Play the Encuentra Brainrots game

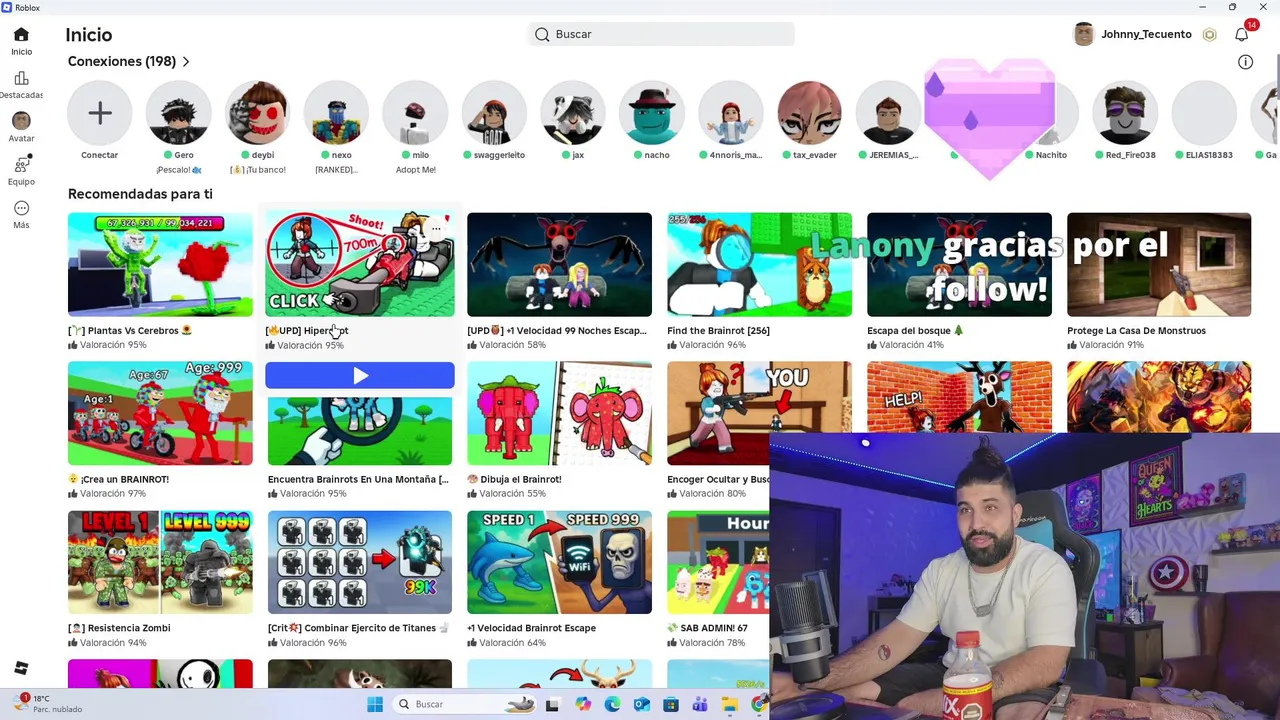(360, 375)
